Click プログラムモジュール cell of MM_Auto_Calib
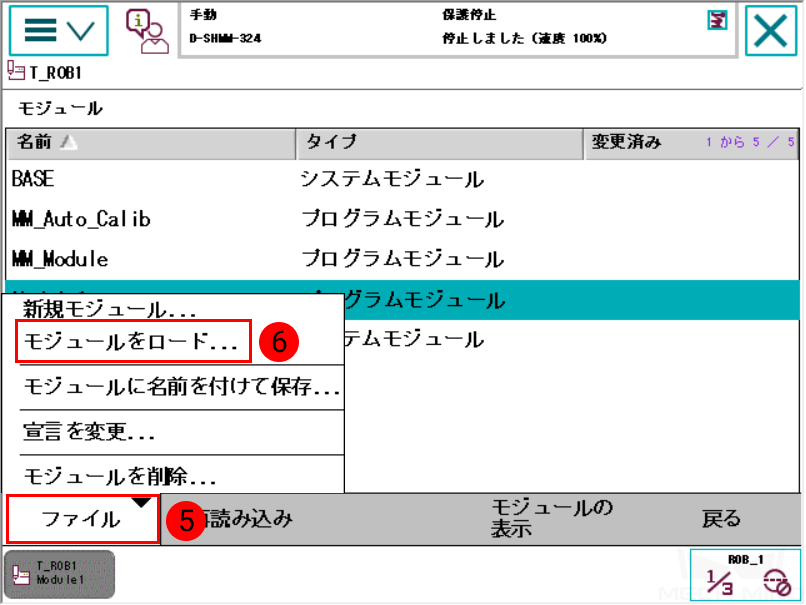 click(402, 219)
